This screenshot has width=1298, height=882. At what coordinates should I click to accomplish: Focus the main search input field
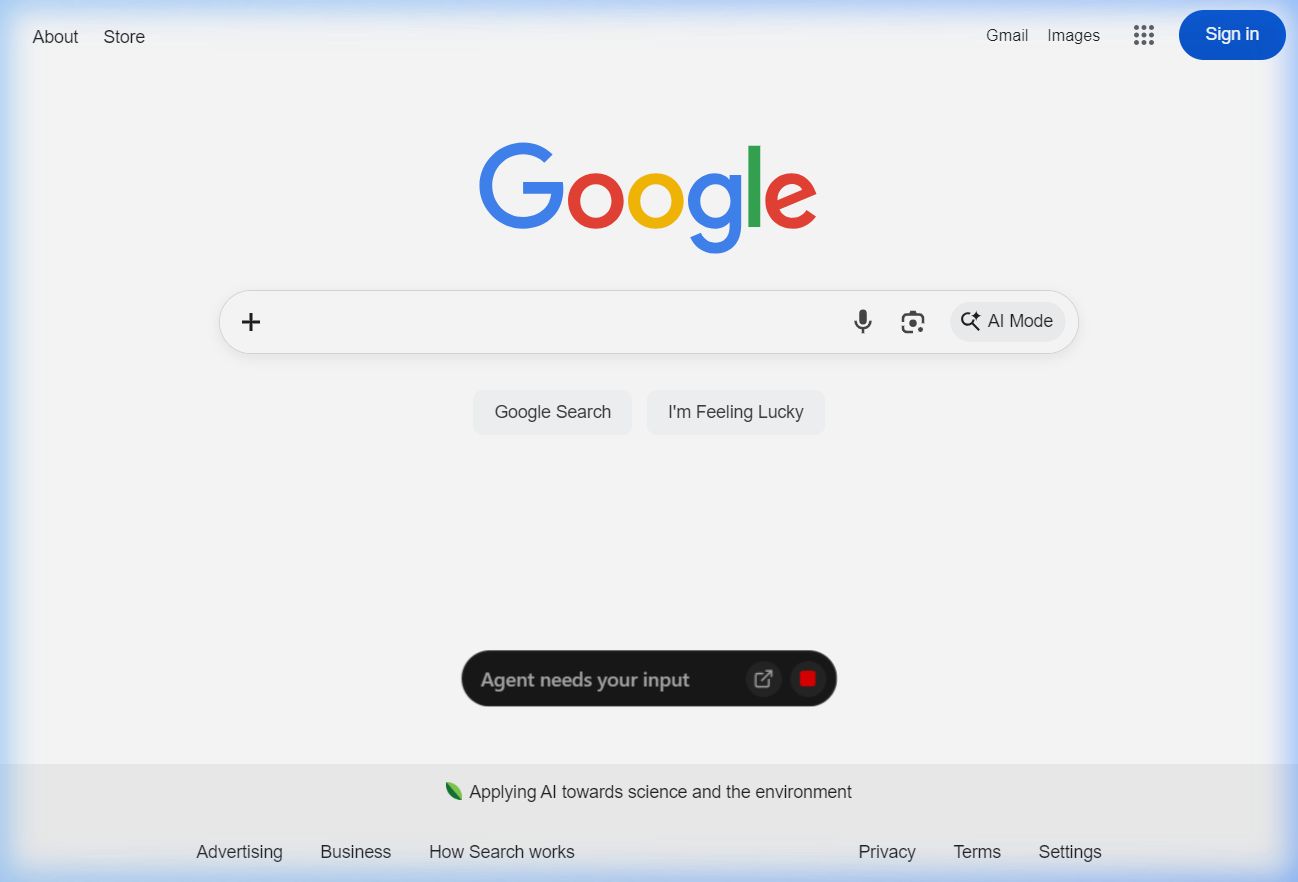pos(550,321)
